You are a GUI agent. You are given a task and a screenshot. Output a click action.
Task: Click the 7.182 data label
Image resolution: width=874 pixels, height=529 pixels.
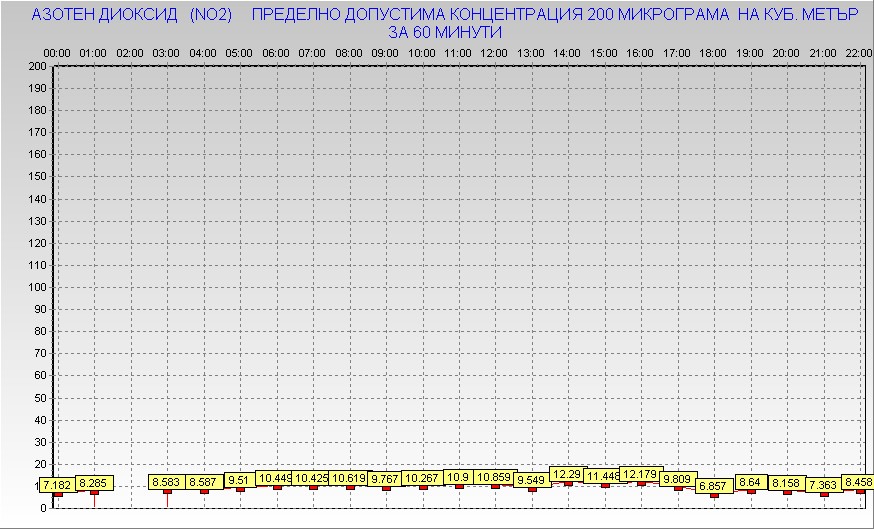[58, 485]
